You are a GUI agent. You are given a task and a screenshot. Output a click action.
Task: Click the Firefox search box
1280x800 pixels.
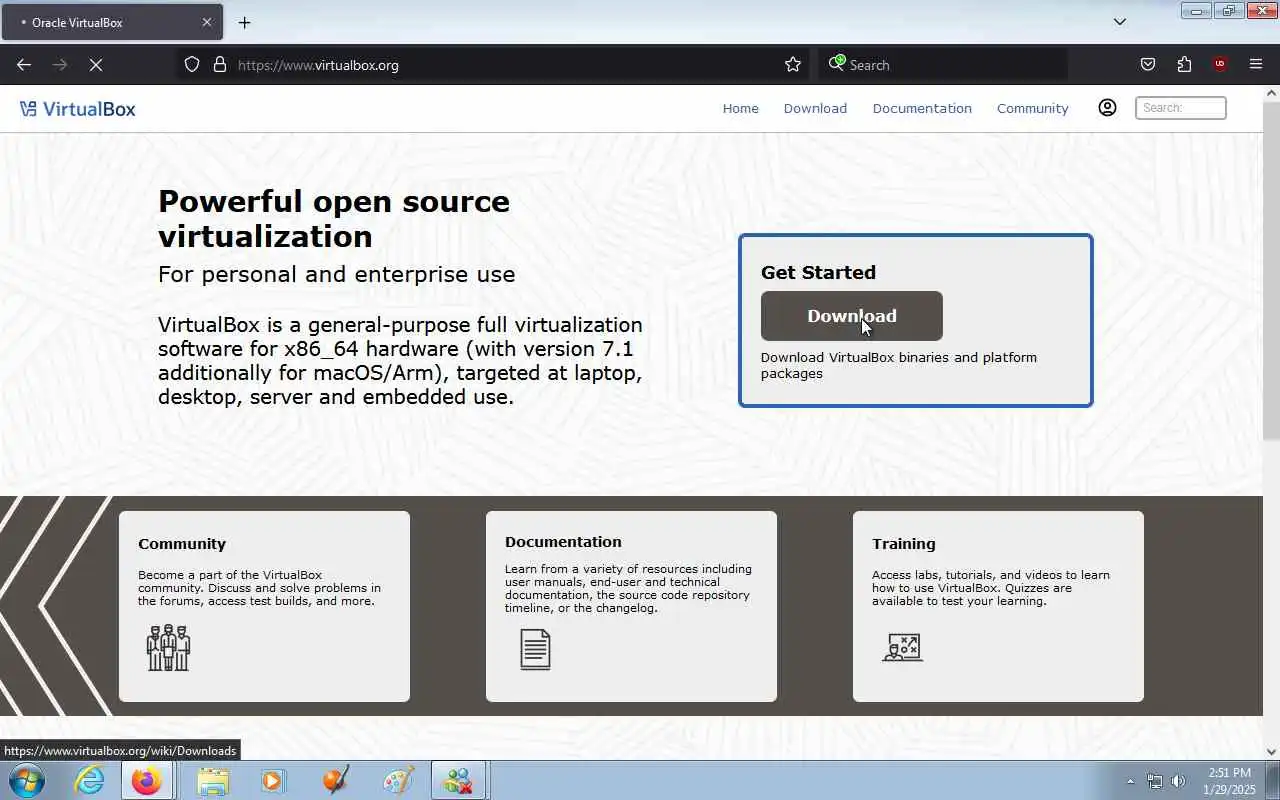[x=943, y=65]
